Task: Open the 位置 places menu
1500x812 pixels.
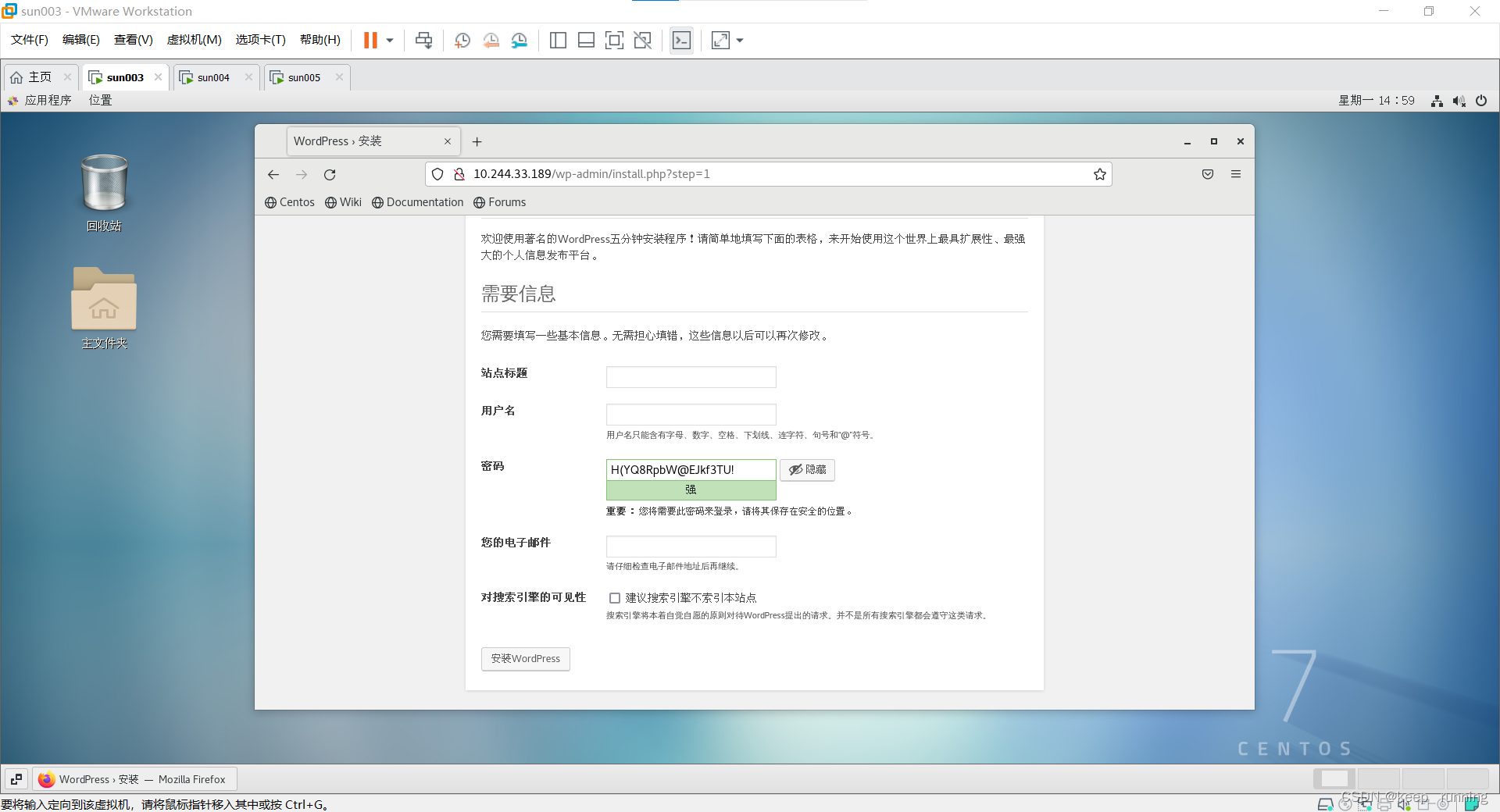Action: click(x=100, y=100)
